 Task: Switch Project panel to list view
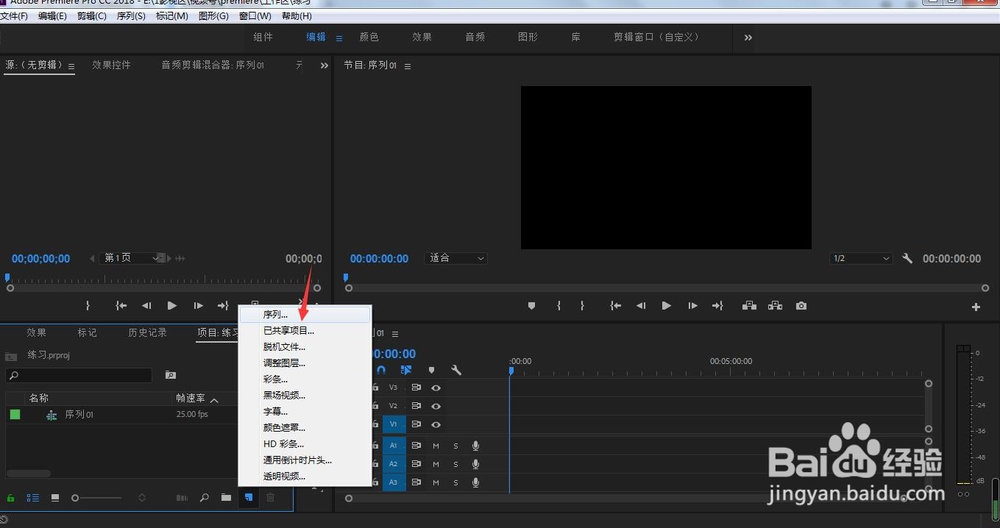point(33,497)
